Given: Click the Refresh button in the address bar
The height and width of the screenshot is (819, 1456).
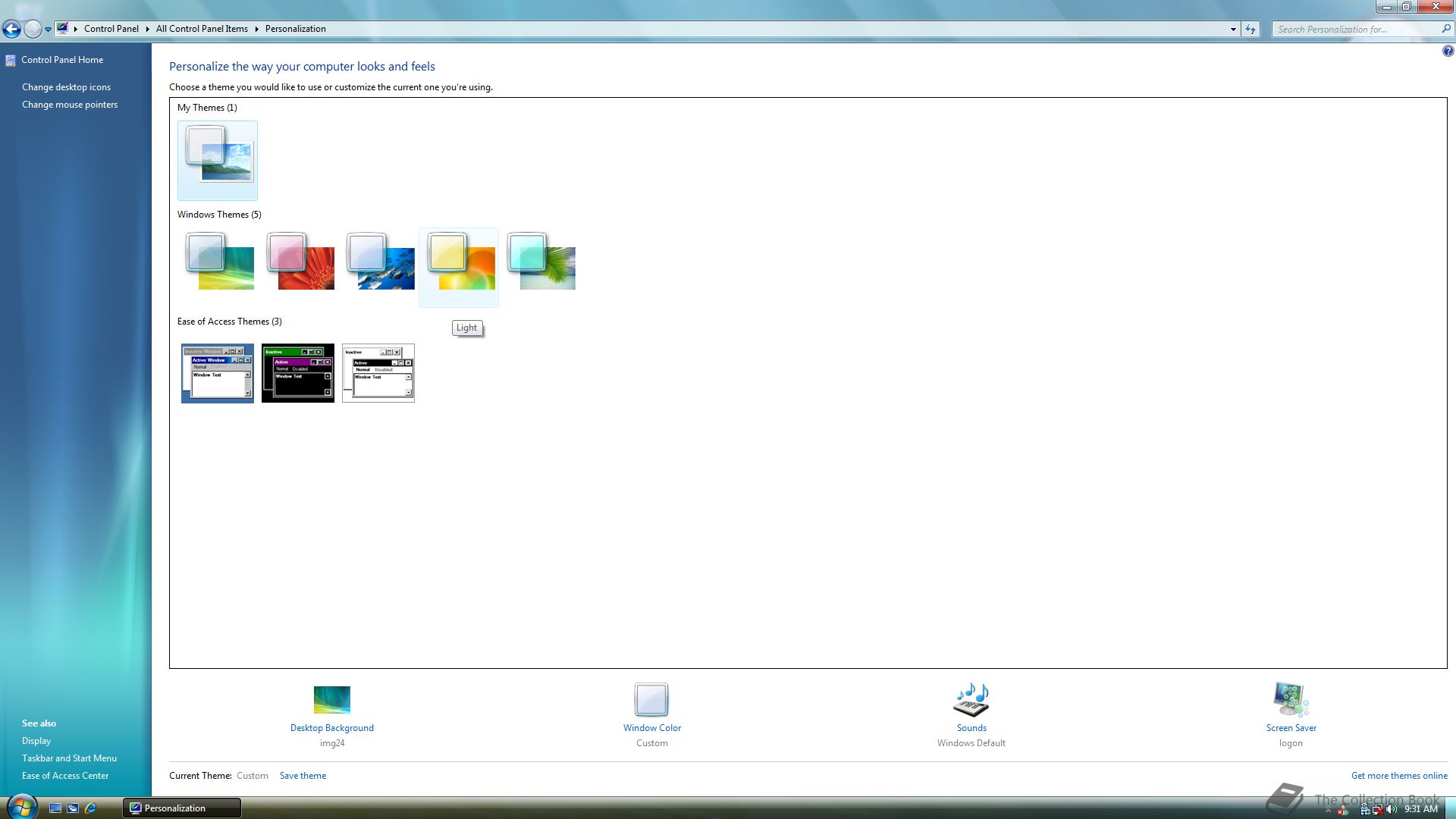Looking at the screenshot, I should [x=1250, y=29].
